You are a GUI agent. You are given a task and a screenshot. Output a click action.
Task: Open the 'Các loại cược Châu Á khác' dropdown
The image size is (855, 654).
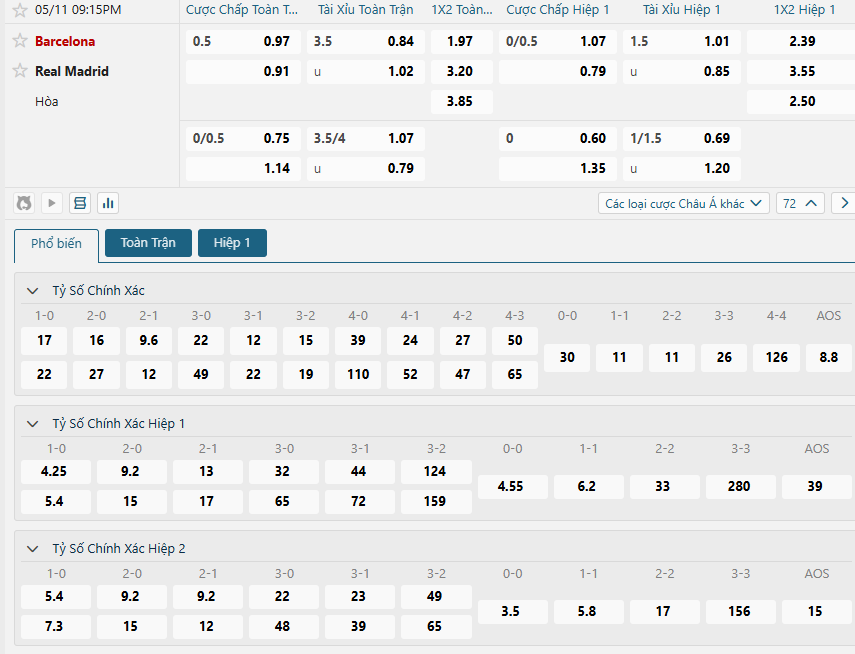(684, 203)
